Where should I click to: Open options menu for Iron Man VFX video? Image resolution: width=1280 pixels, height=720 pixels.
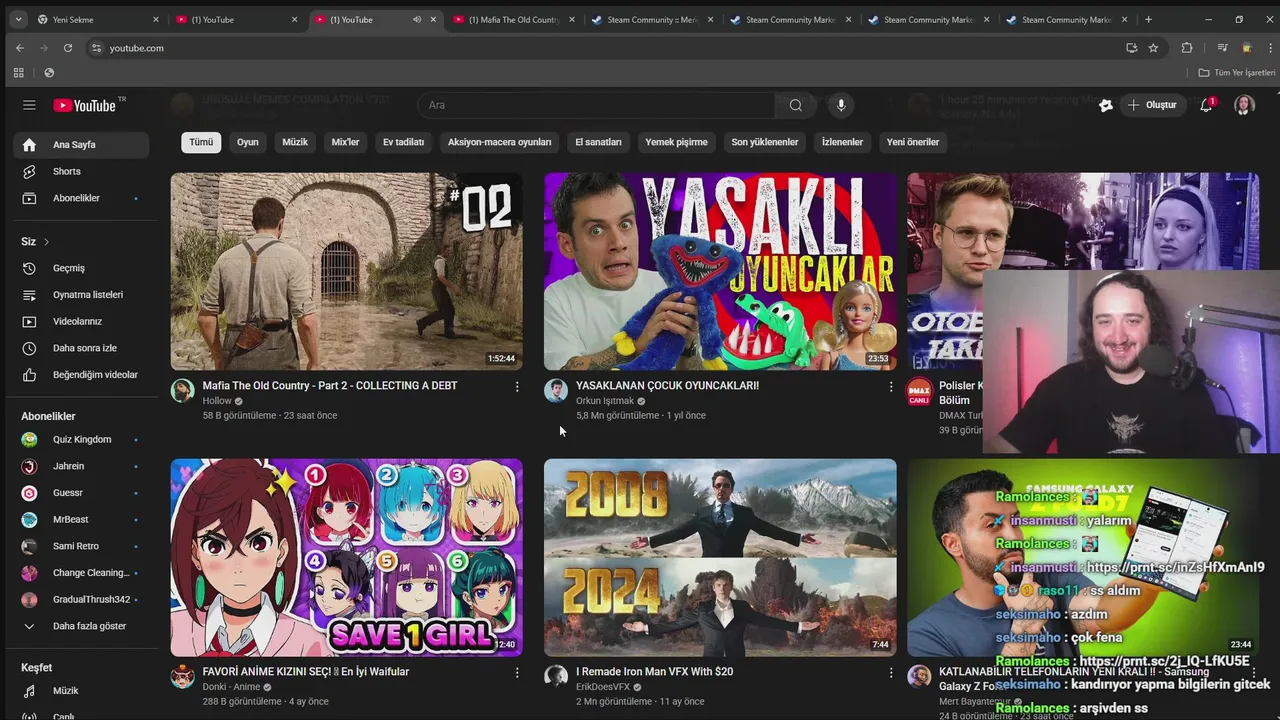[x=891, y=673]
